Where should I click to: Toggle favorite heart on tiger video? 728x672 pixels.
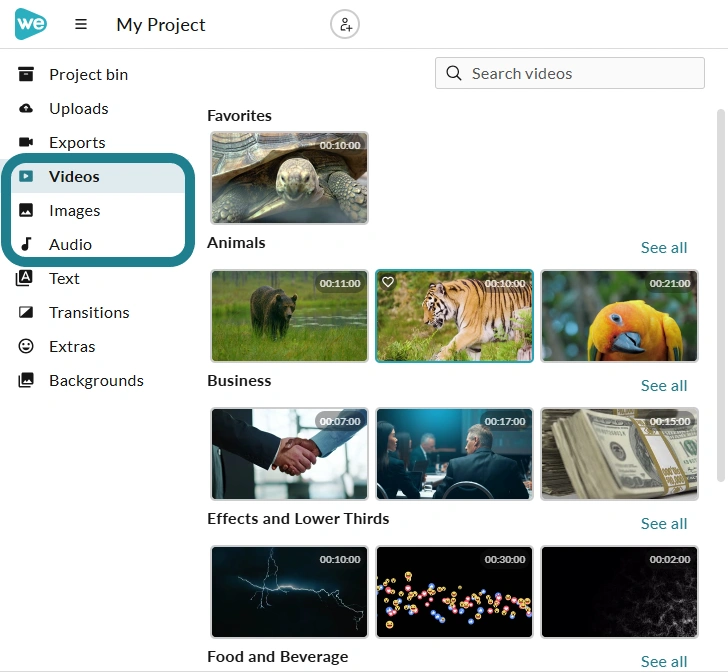click(388, 282)
